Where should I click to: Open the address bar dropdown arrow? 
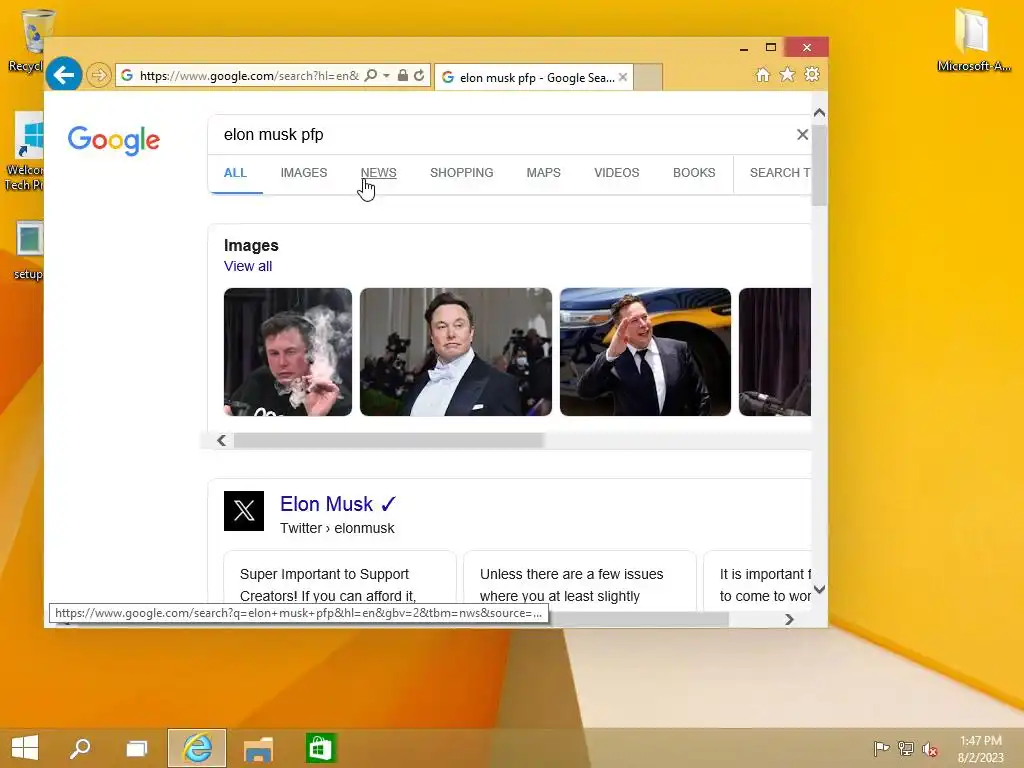386,76
